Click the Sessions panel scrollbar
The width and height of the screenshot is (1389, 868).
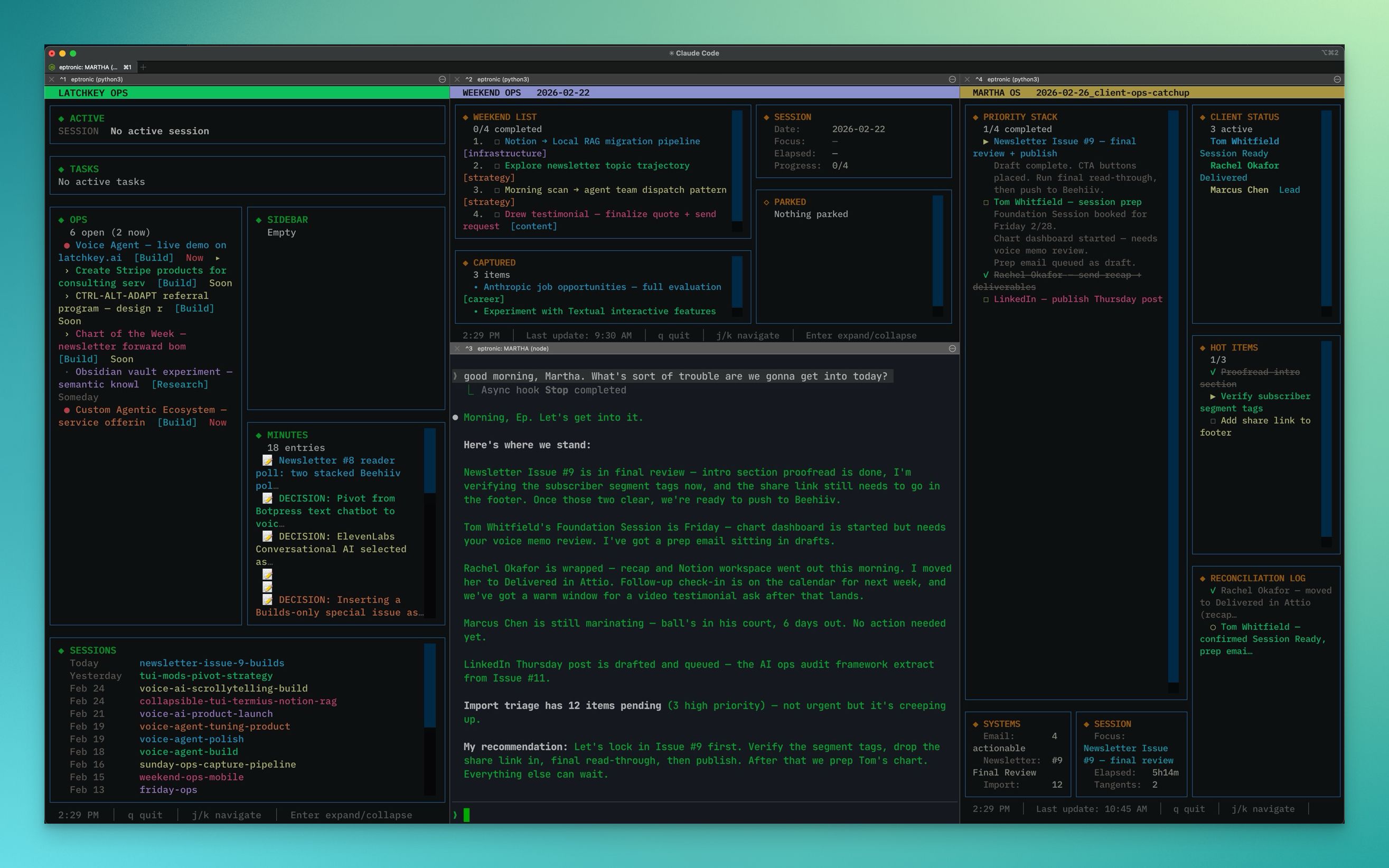click(x=429, y=685)
